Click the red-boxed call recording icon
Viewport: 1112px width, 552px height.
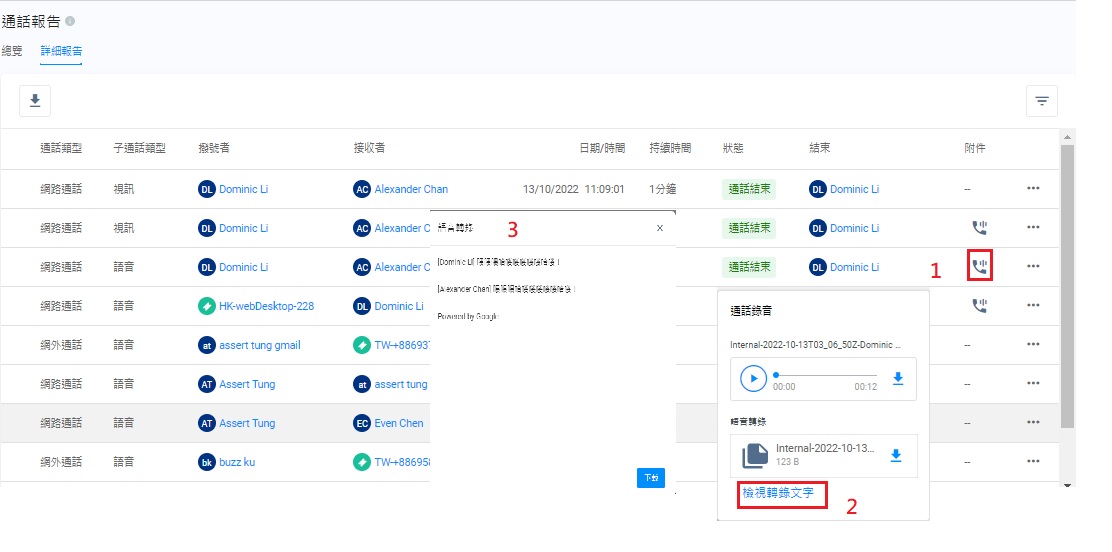click(x=980, y=267)
